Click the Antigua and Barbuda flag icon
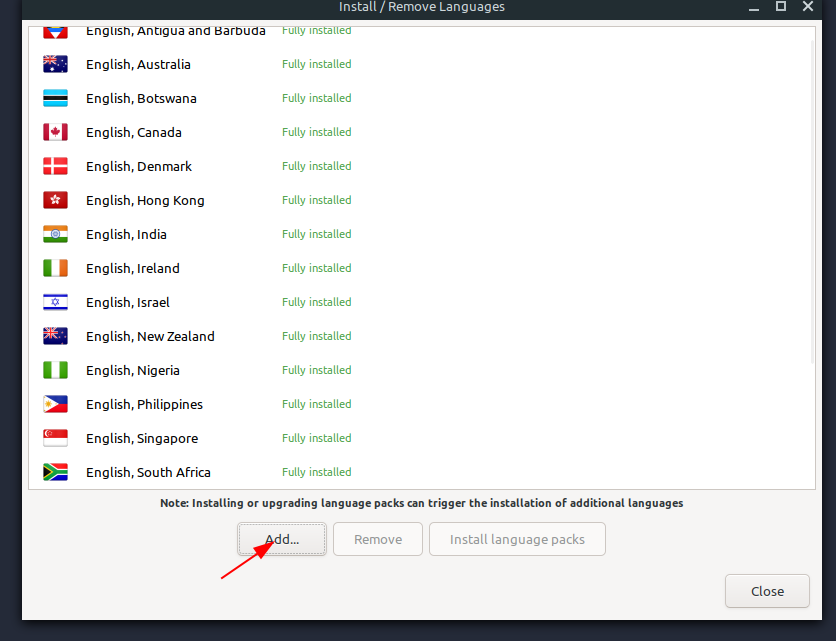This screenshot has width=836, height=641. point(55,33)
